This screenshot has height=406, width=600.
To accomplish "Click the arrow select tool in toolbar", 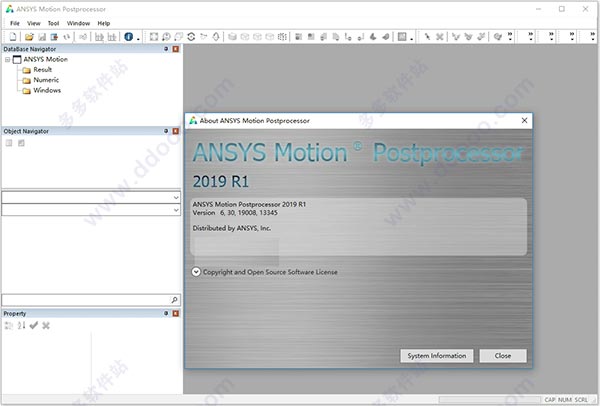I will (427, 37).
